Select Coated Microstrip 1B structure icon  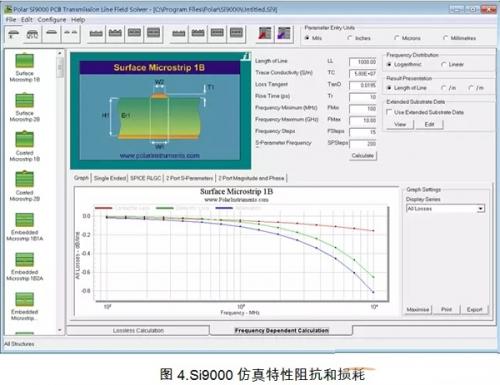25,140
